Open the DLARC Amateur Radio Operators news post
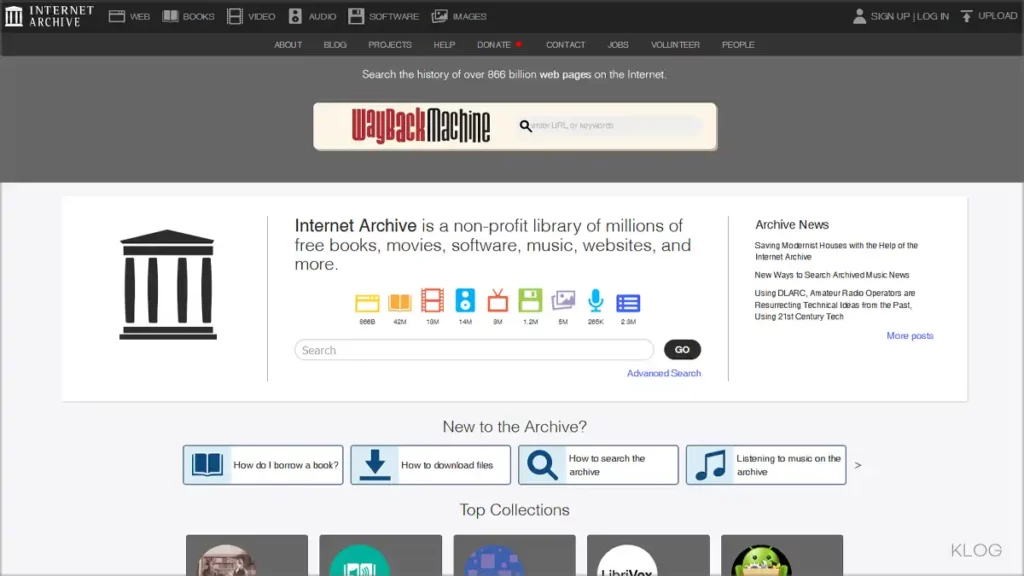 point(835,305)
